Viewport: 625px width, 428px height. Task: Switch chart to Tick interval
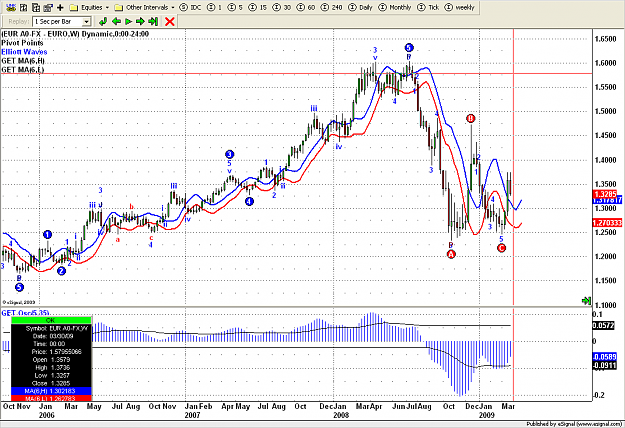click(428, 7)
